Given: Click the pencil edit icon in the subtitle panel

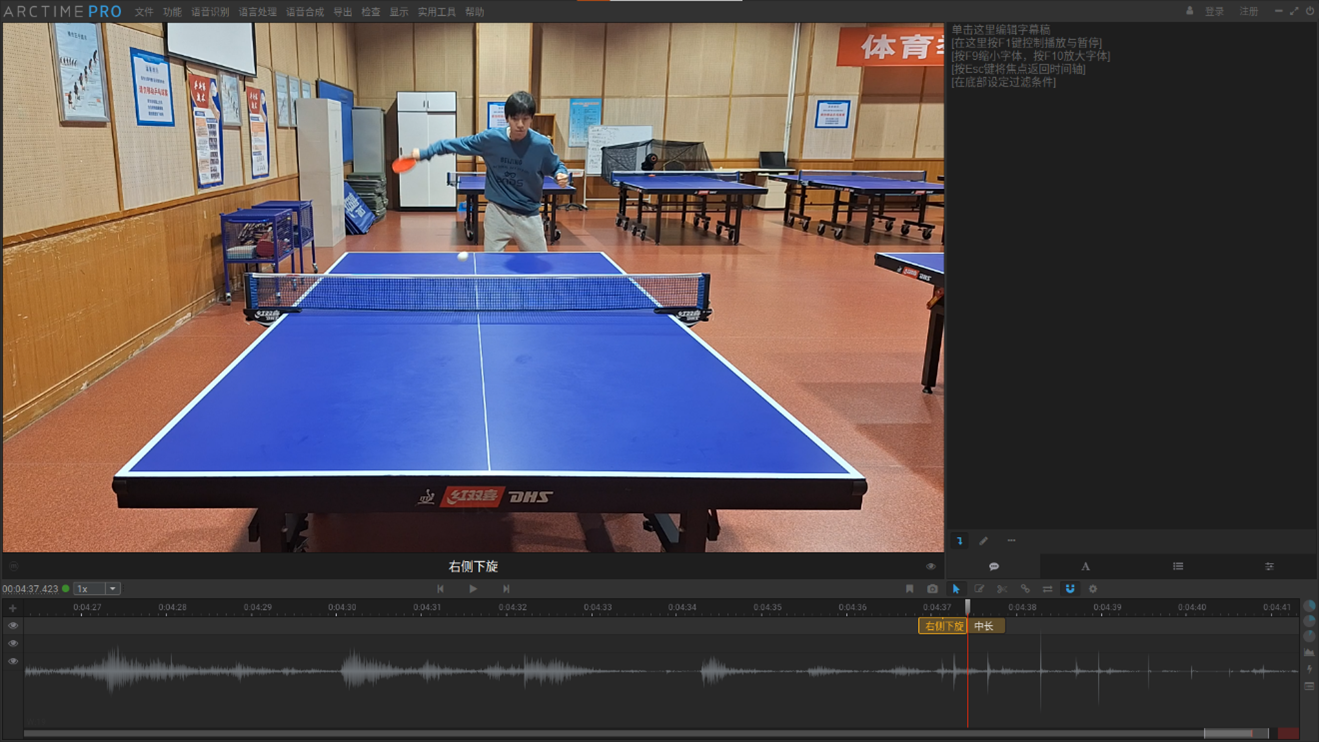Looking at the screenshot, I should pos(984,541).
